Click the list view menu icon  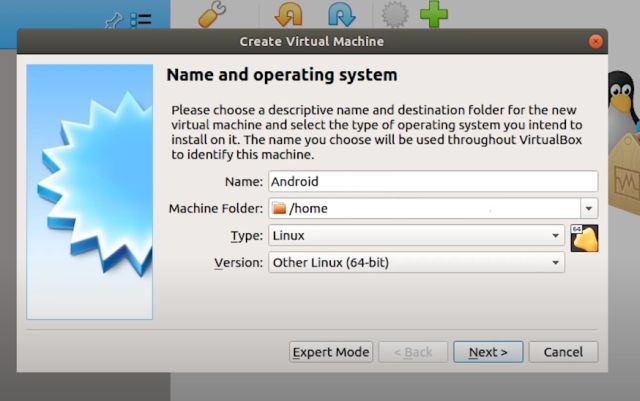pyautogui.click(x=141, y=19)
